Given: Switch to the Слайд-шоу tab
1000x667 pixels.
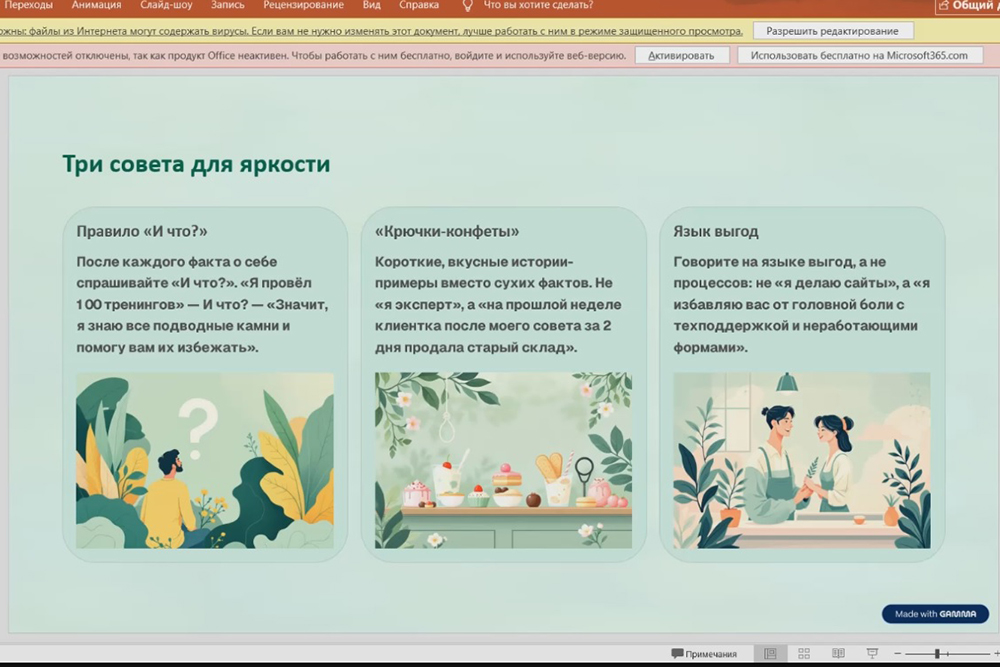Looking at the screenshot, I should click(167, 5).
